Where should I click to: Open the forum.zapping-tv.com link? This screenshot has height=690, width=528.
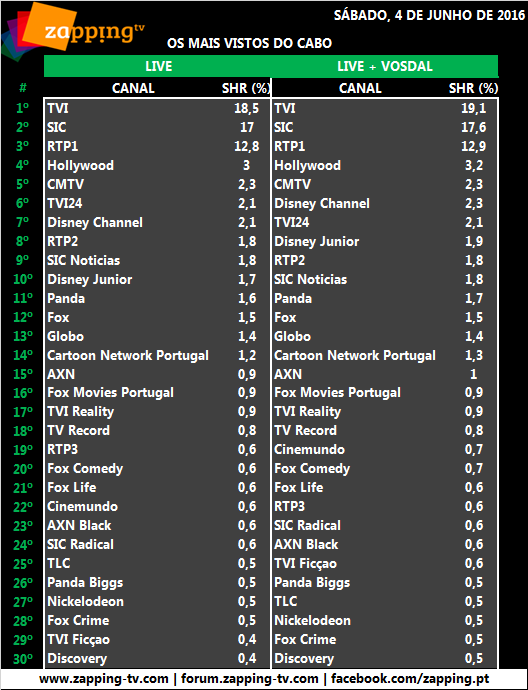coord(249,679)
